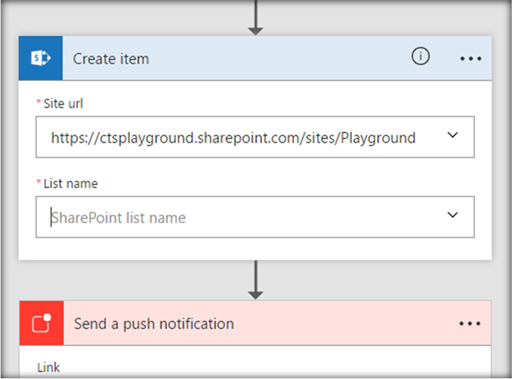This screenshot has width=512, height=379.
Task: Open the Create item info icon
Action: click(x=420, y=56)
